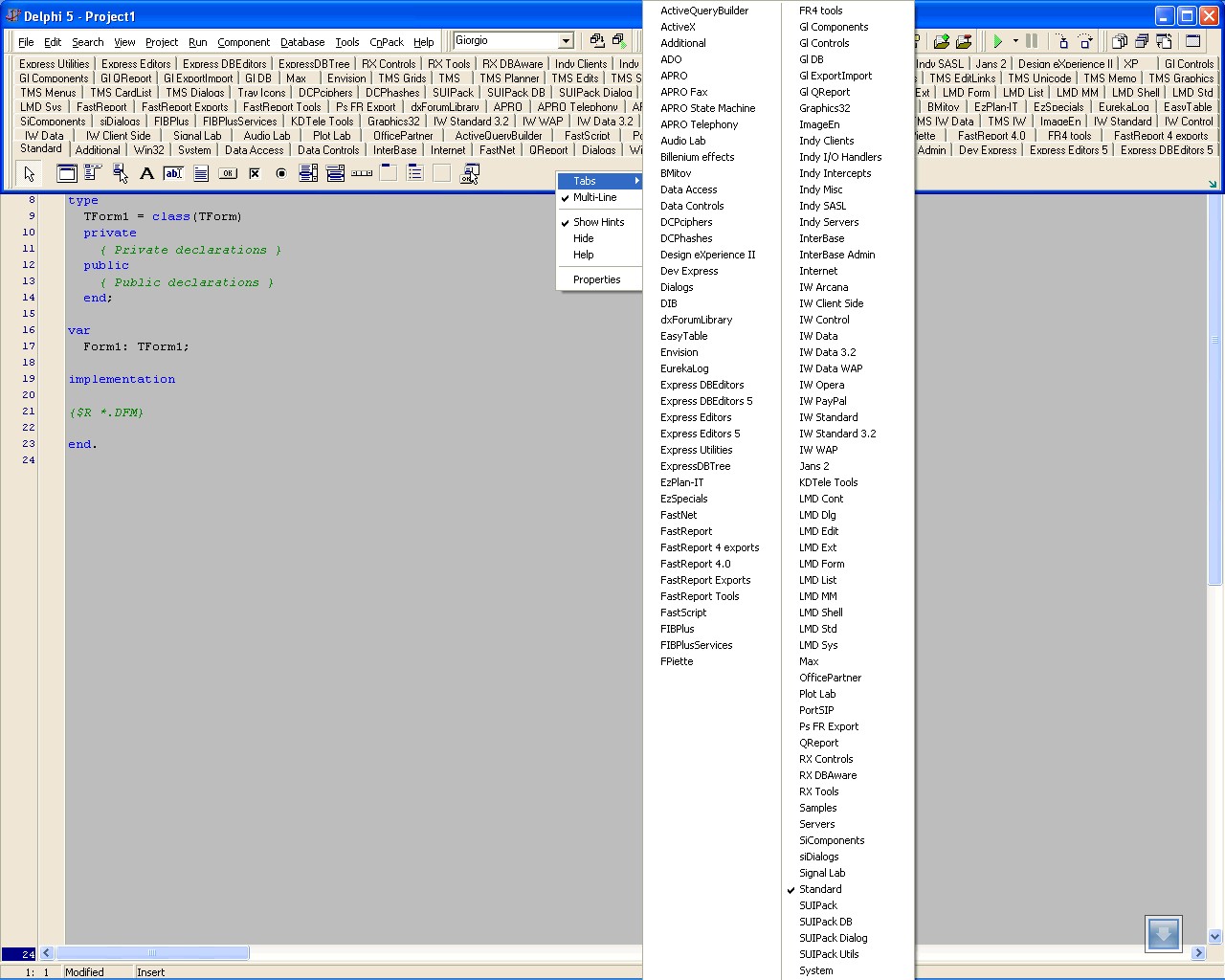Toggle the checked Standard tab entry
1225x980 pixels.
tap(820, 889)
